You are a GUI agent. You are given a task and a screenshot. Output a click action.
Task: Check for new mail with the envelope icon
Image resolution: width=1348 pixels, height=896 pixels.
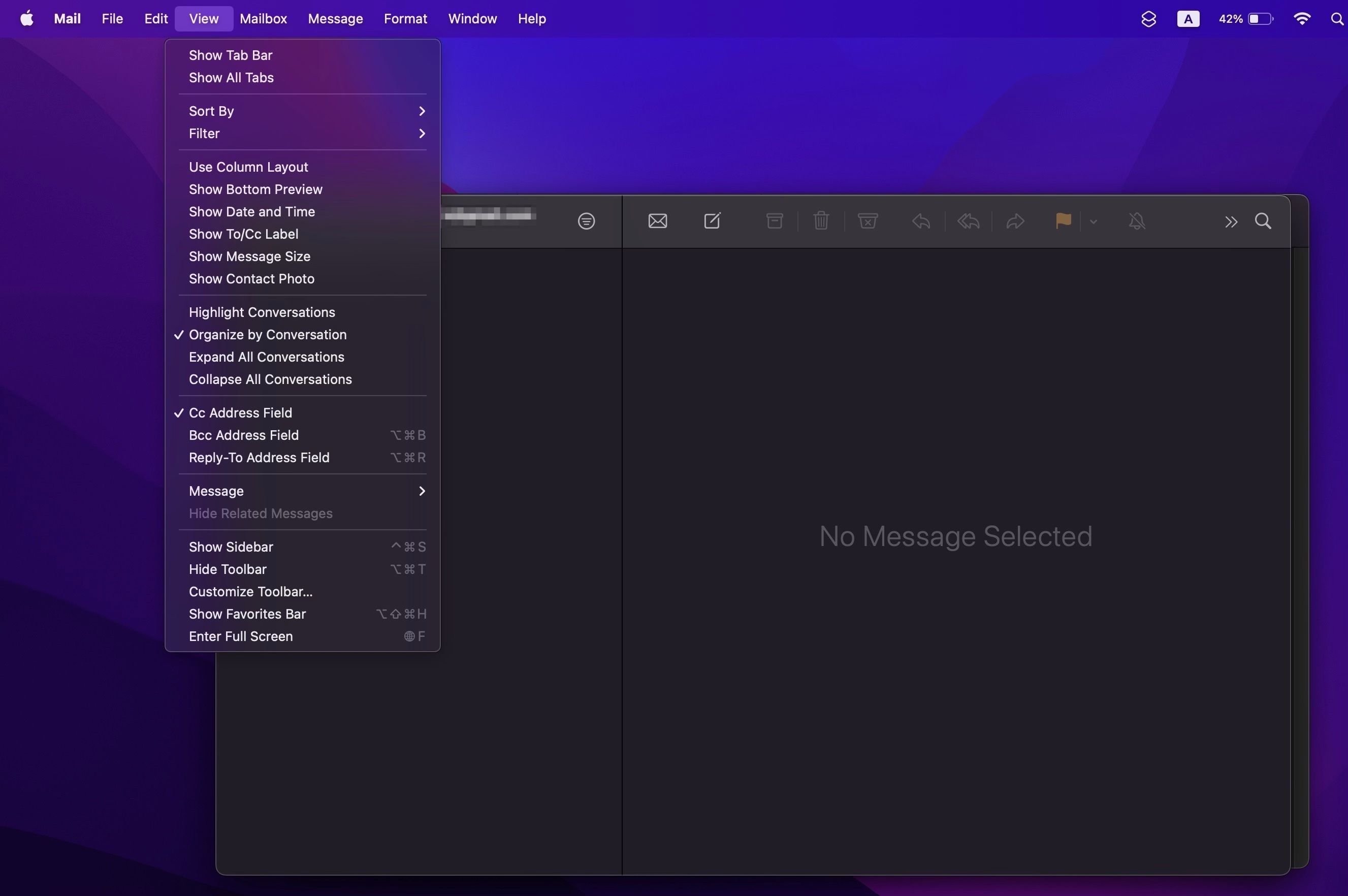657,220
